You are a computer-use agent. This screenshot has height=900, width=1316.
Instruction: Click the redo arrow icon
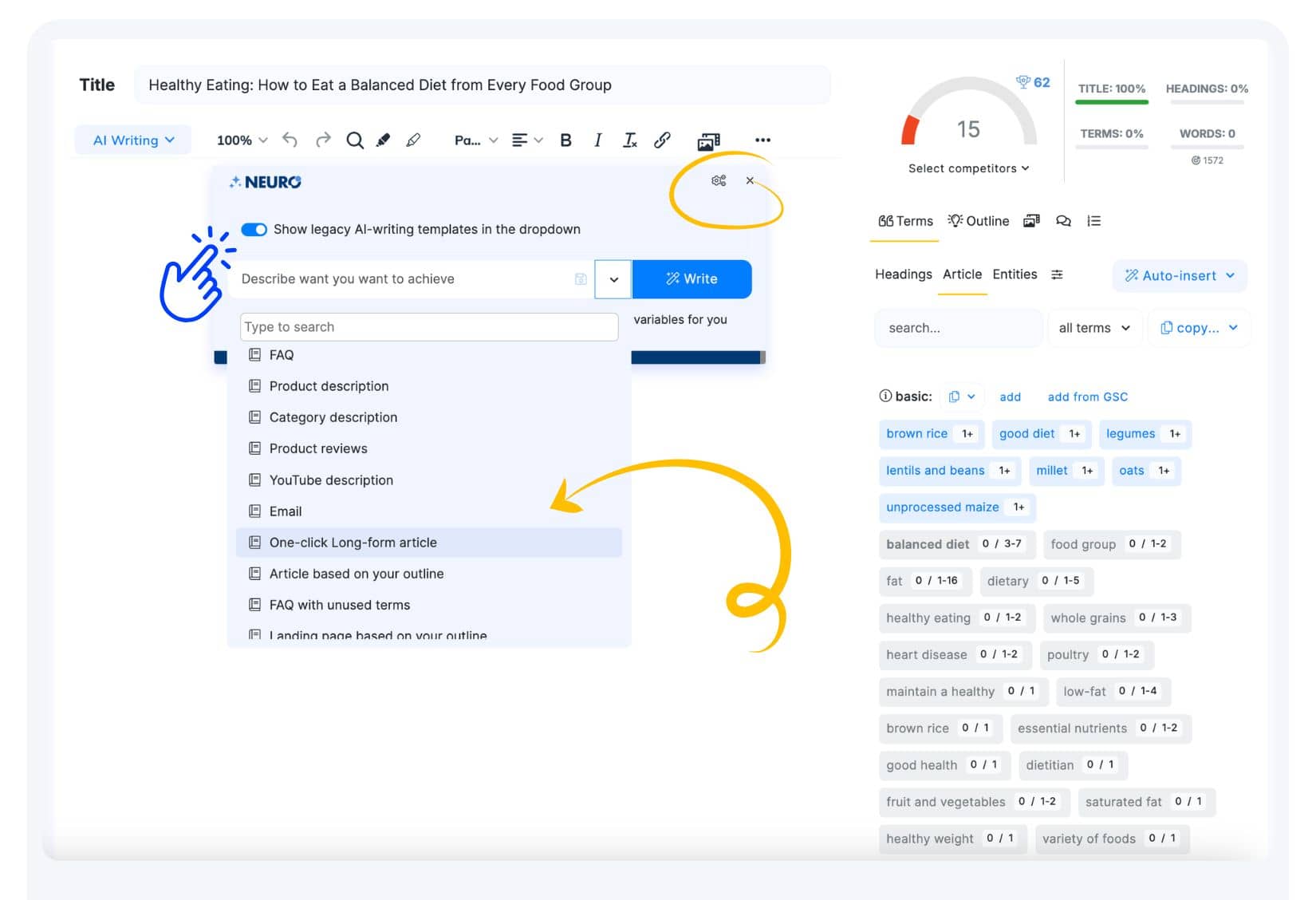pyautogui.click(x=323, y=140)
